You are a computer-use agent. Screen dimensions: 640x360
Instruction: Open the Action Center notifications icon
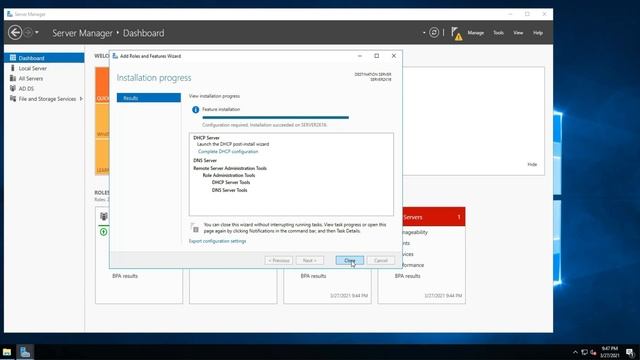630,352
